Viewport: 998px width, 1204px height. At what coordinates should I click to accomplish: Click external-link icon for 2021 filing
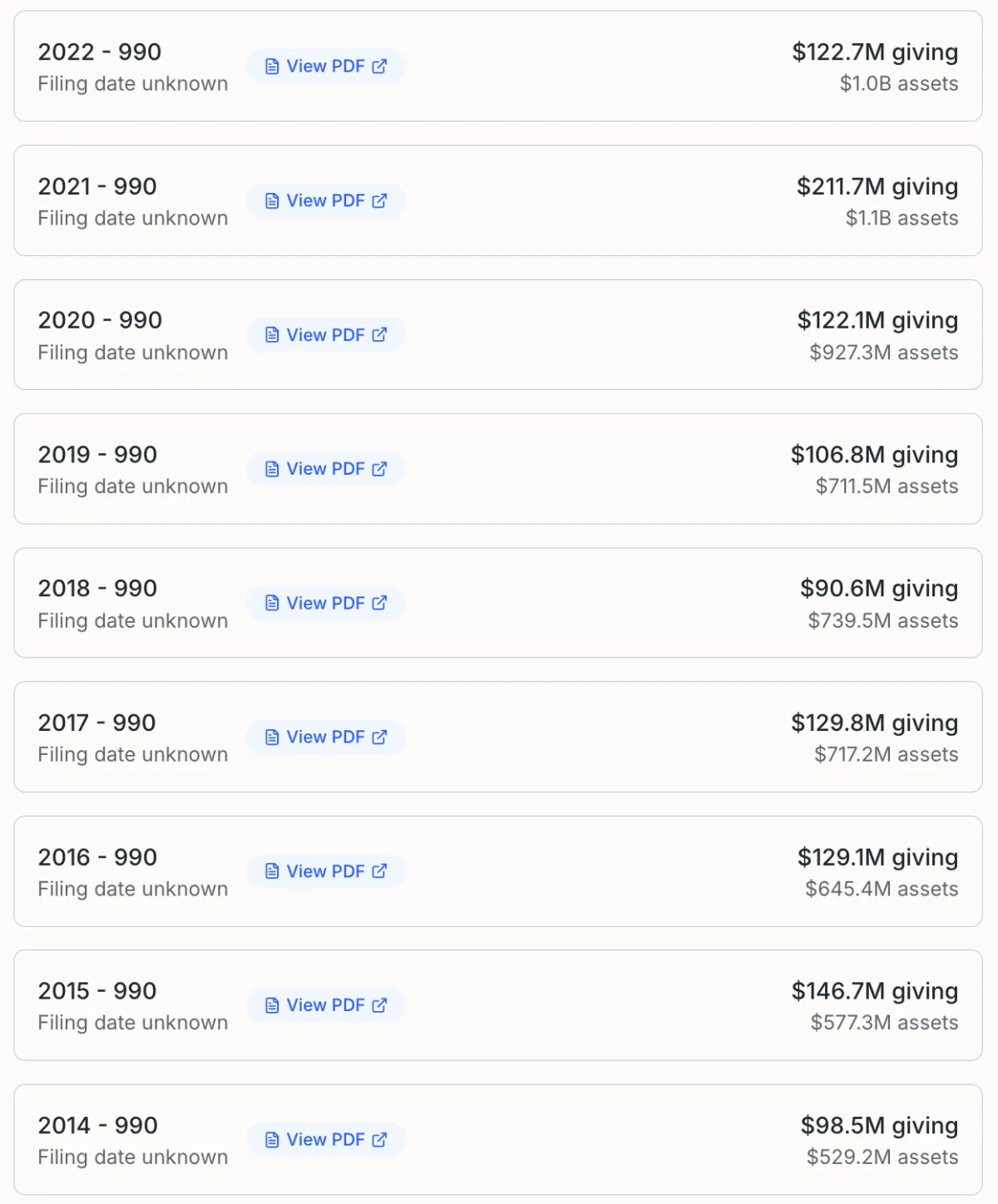pos(380,200)
